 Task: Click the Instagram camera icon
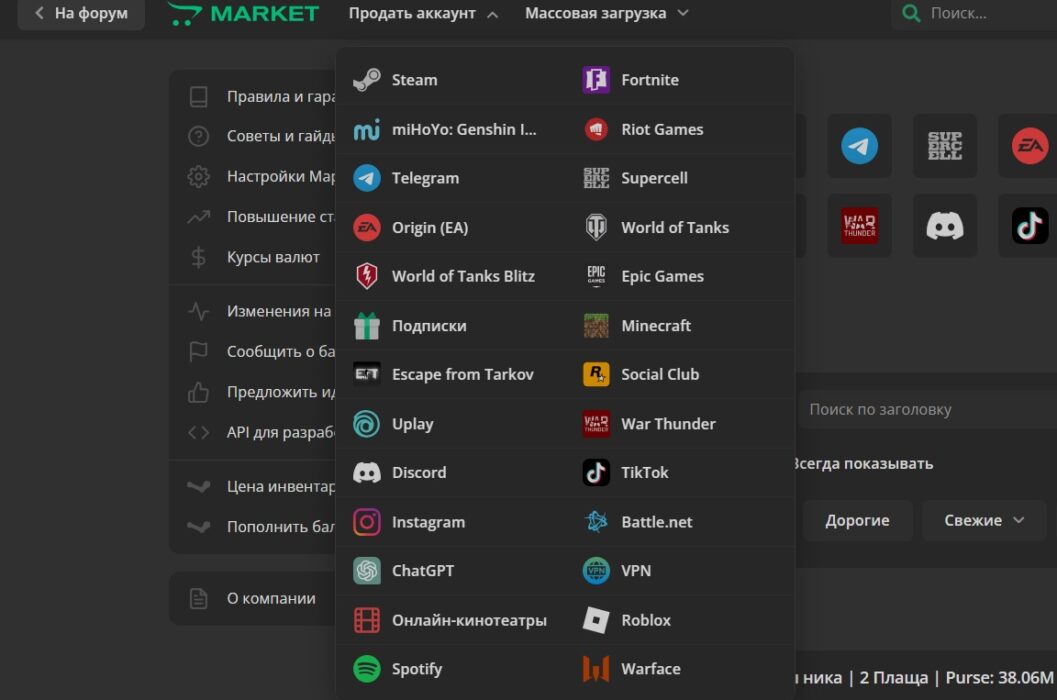pyautogui.click(x=367, y=522)
